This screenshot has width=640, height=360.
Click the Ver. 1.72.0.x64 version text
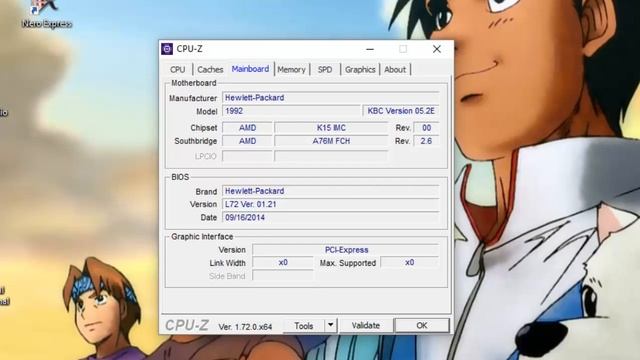tap(245, 327)
